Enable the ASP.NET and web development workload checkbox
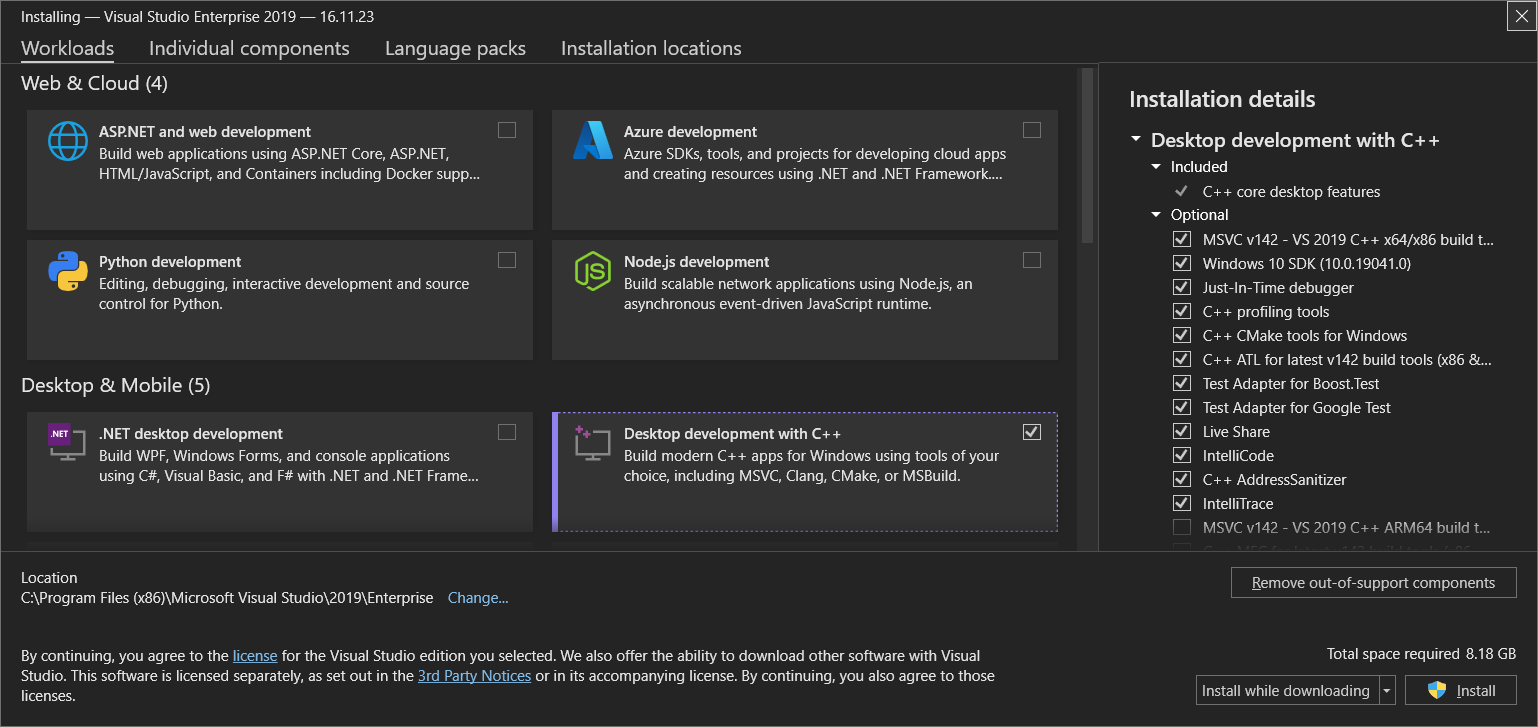The height and width of the screenshot is (727, 1538). point(507,130)
